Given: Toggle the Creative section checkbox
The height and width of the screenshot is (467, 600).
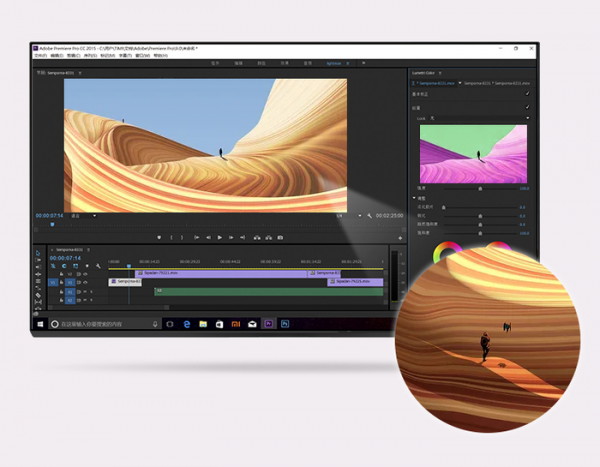Looking at the screenshot, I should tap(527, 107).
